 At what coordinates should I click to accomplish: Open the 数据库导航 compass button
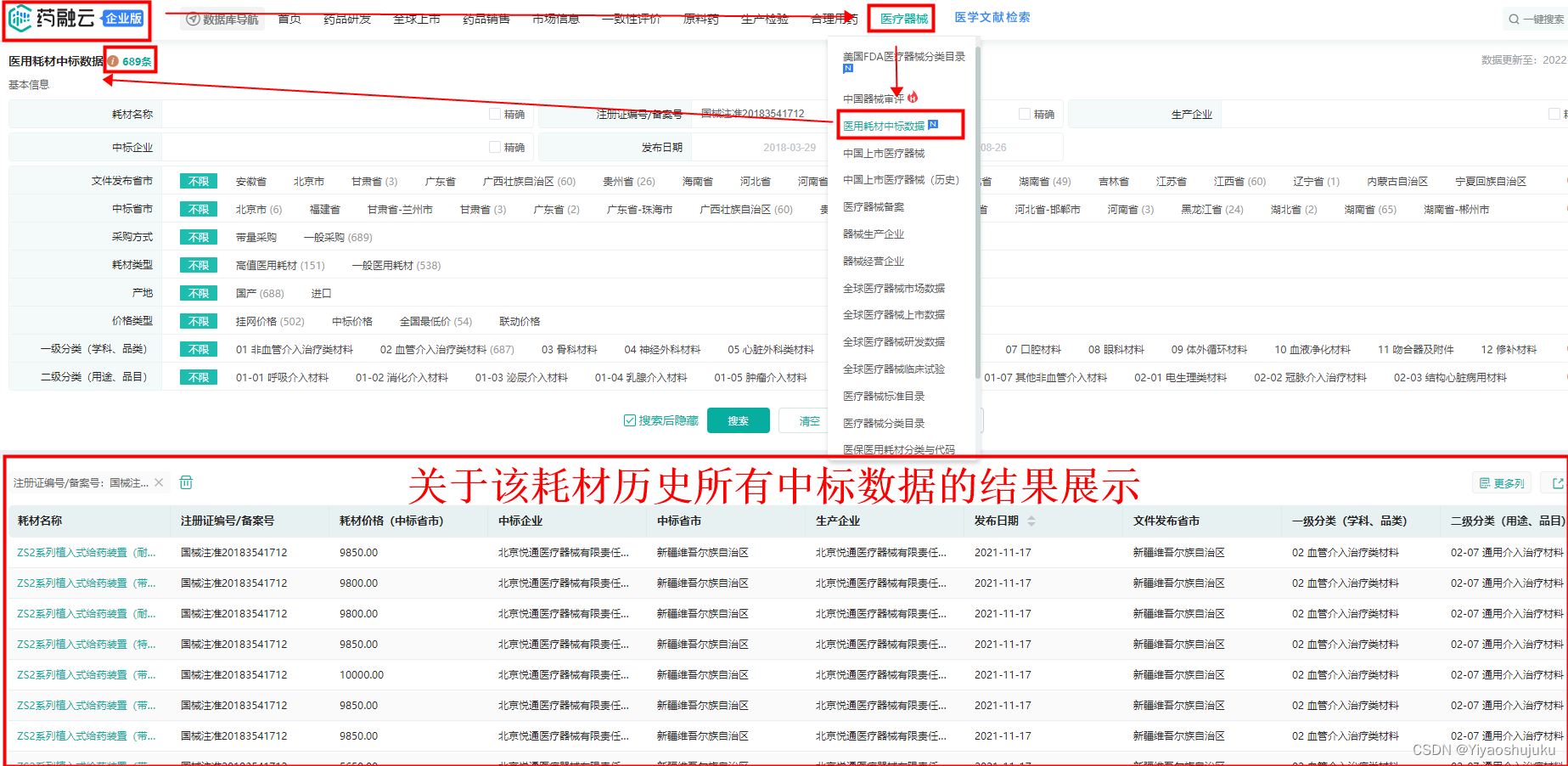(222, 19)
